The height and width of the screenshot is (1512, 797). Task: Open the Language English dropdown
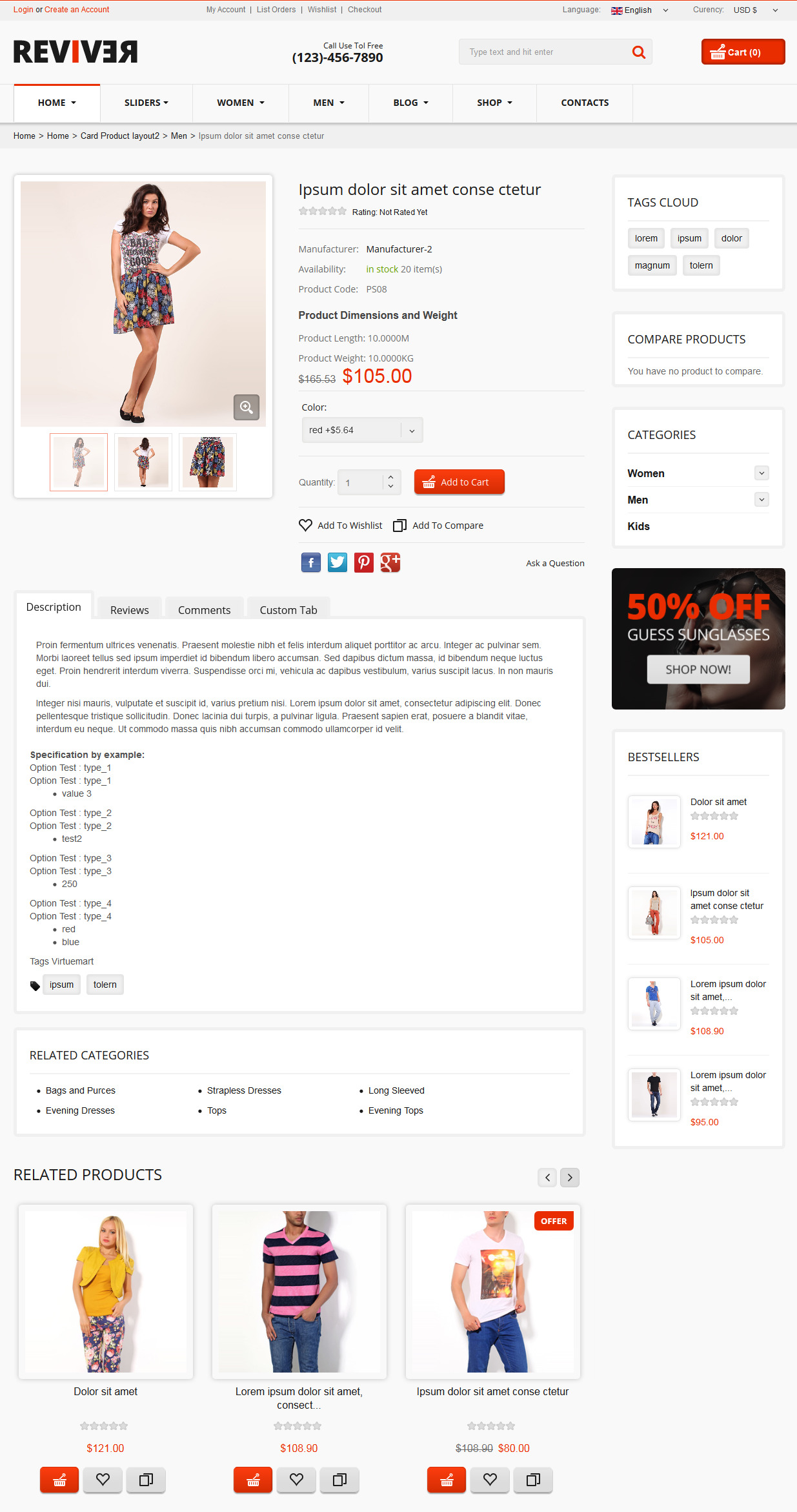pos(639,10)
